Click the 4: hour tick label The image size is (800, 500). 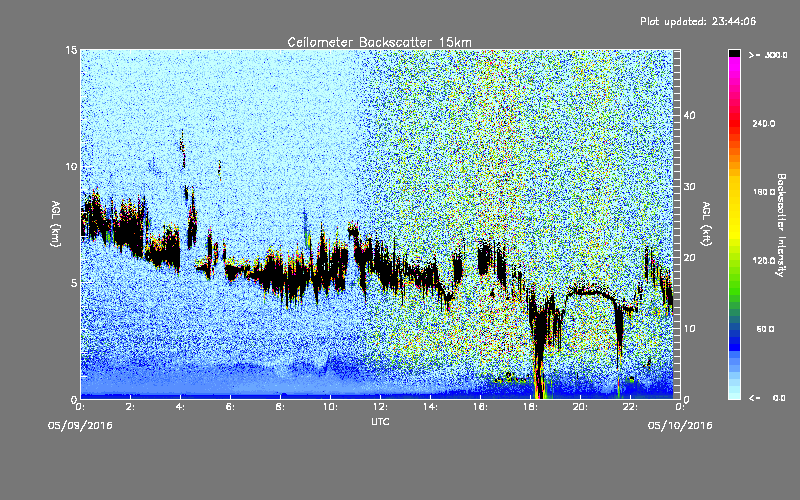(x=181, y=407)
